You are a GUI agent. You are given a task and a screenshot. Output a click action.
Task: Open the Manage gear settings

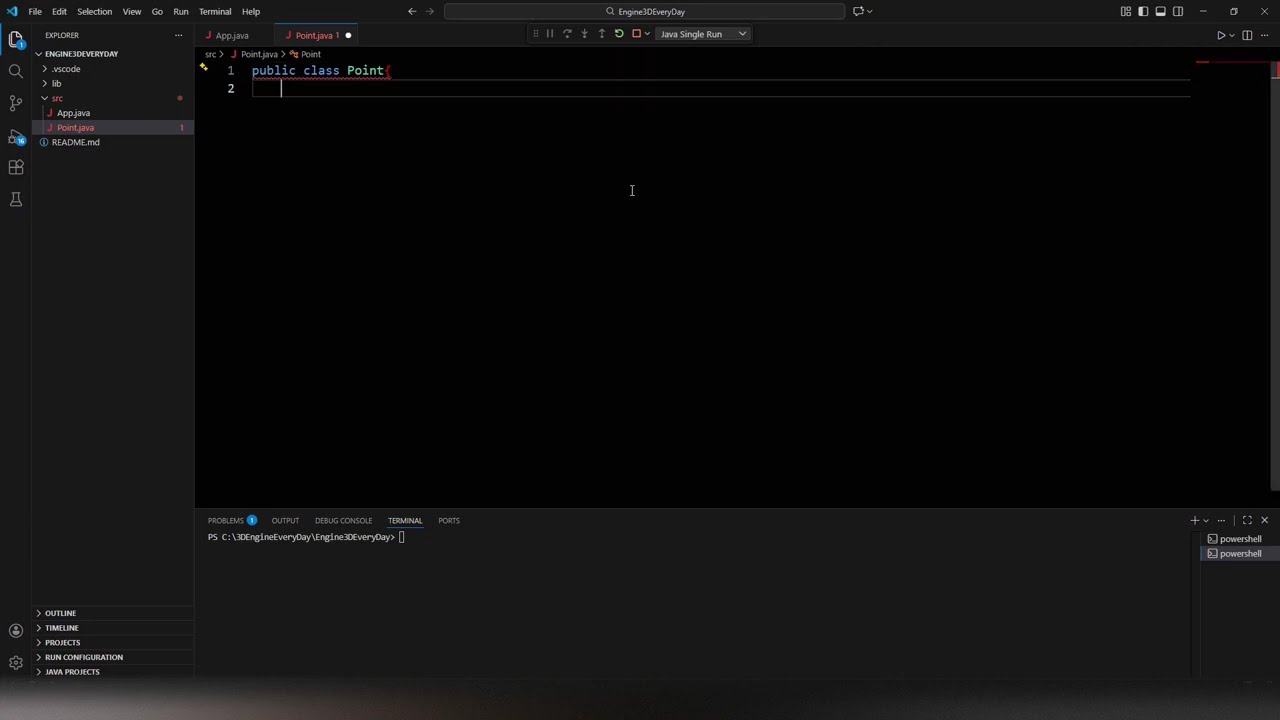coord(16,663)
